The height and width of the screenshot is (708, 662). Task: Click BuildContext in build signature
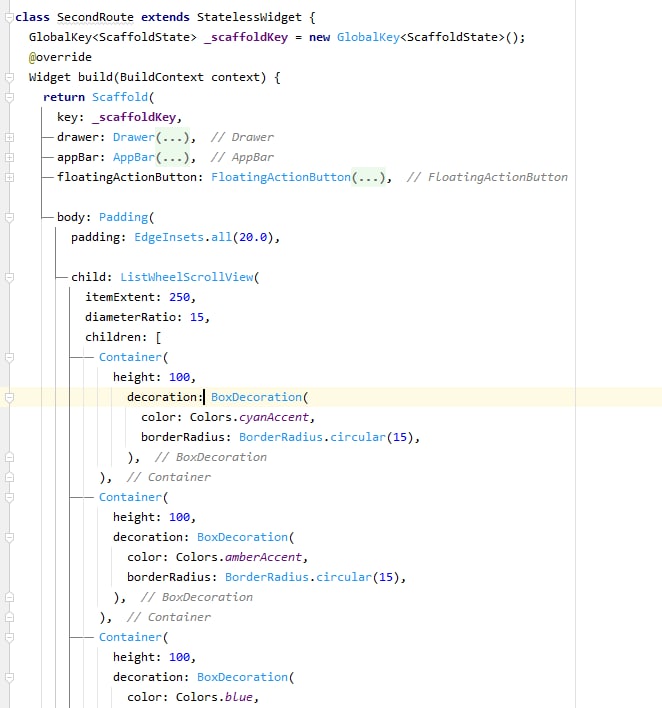(x=161, y=77)
